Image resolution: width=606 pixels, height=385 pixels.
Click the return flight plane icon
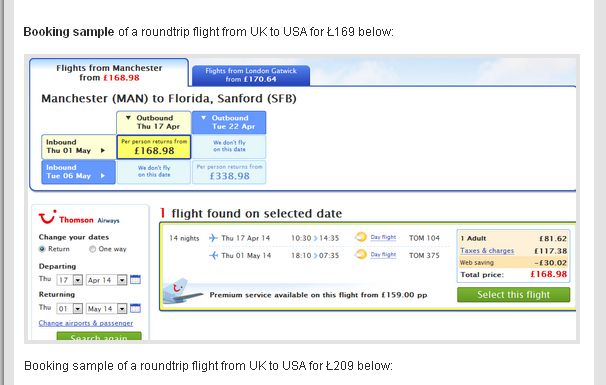[213, 255]
